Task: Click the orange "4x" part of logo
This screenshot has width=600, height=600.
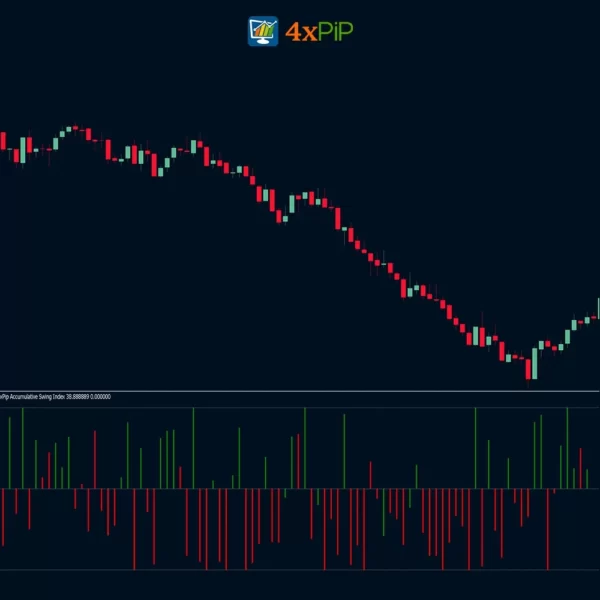Action: (299, 31)
